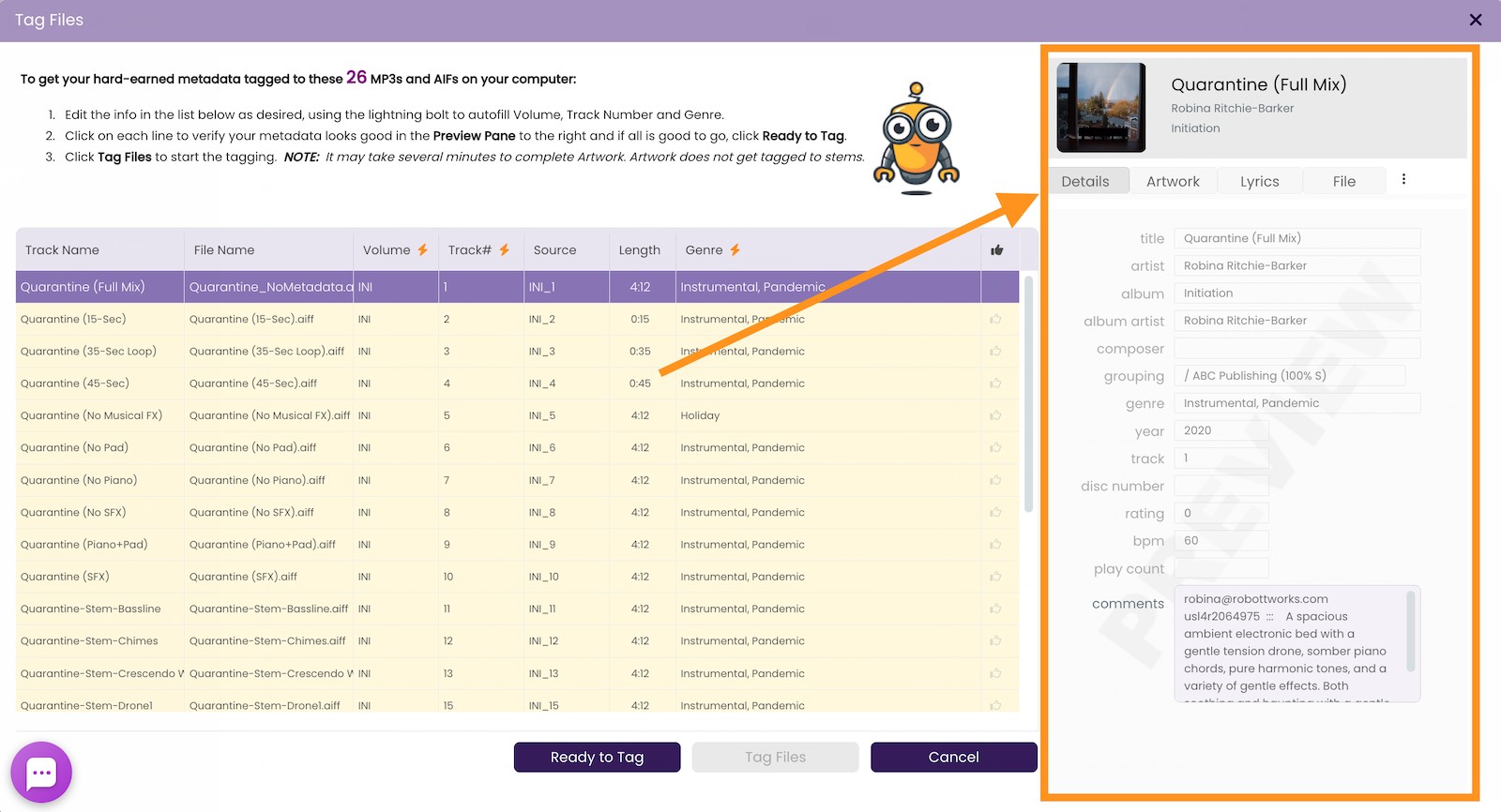Open the Lyrics tab

[x=1259, y=181]
